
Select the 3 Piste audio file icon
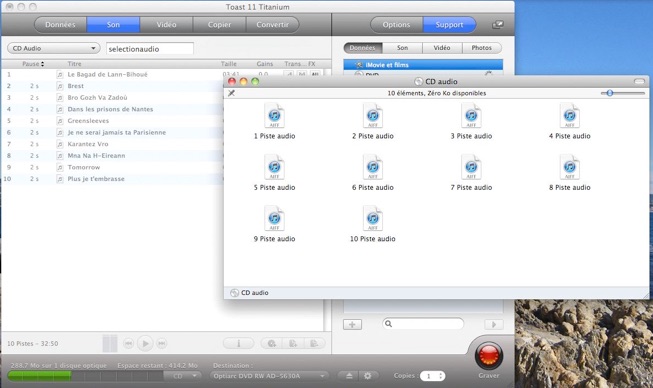[471, 116]
